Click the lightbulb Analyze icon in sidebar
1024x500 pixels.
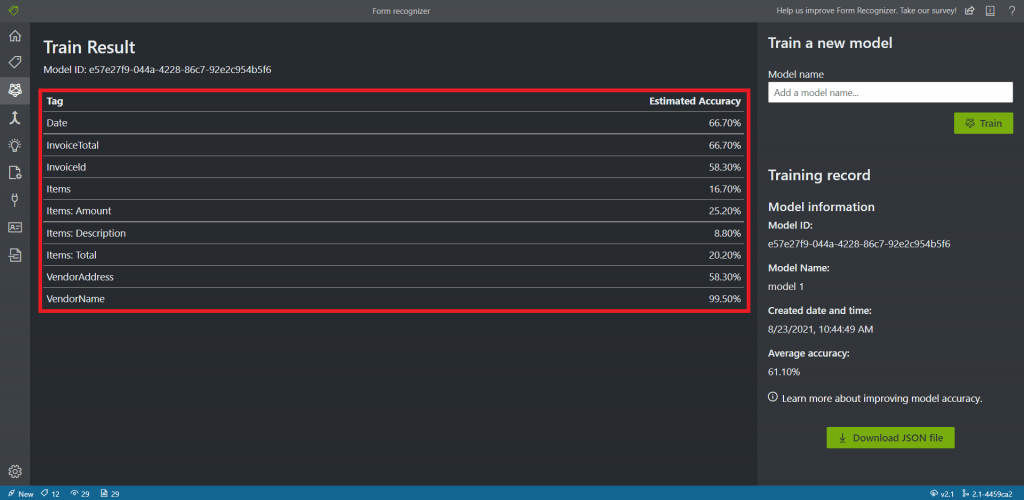tap(14, 145)
